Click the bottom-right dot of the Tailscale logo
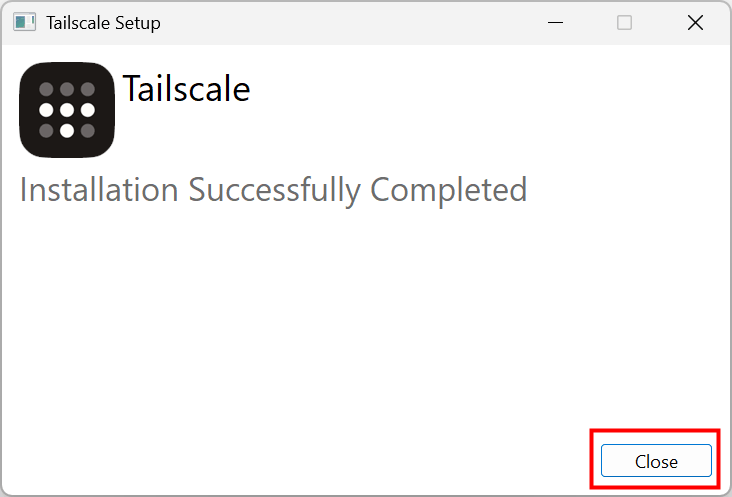732x497 pixels. tap(88, 130)
